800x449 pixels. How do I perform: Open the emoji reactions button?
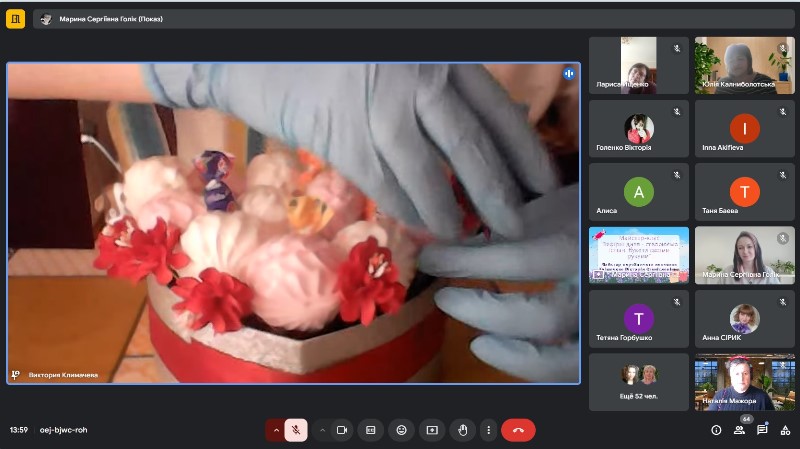pos(402,430)
